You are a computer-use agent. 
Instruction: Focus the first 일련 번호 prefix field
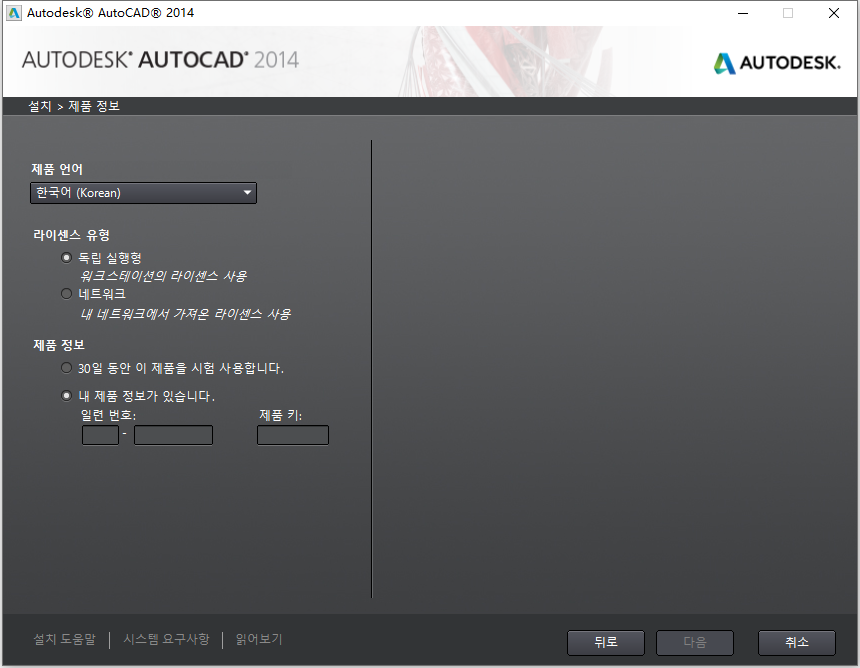[100, 435]
